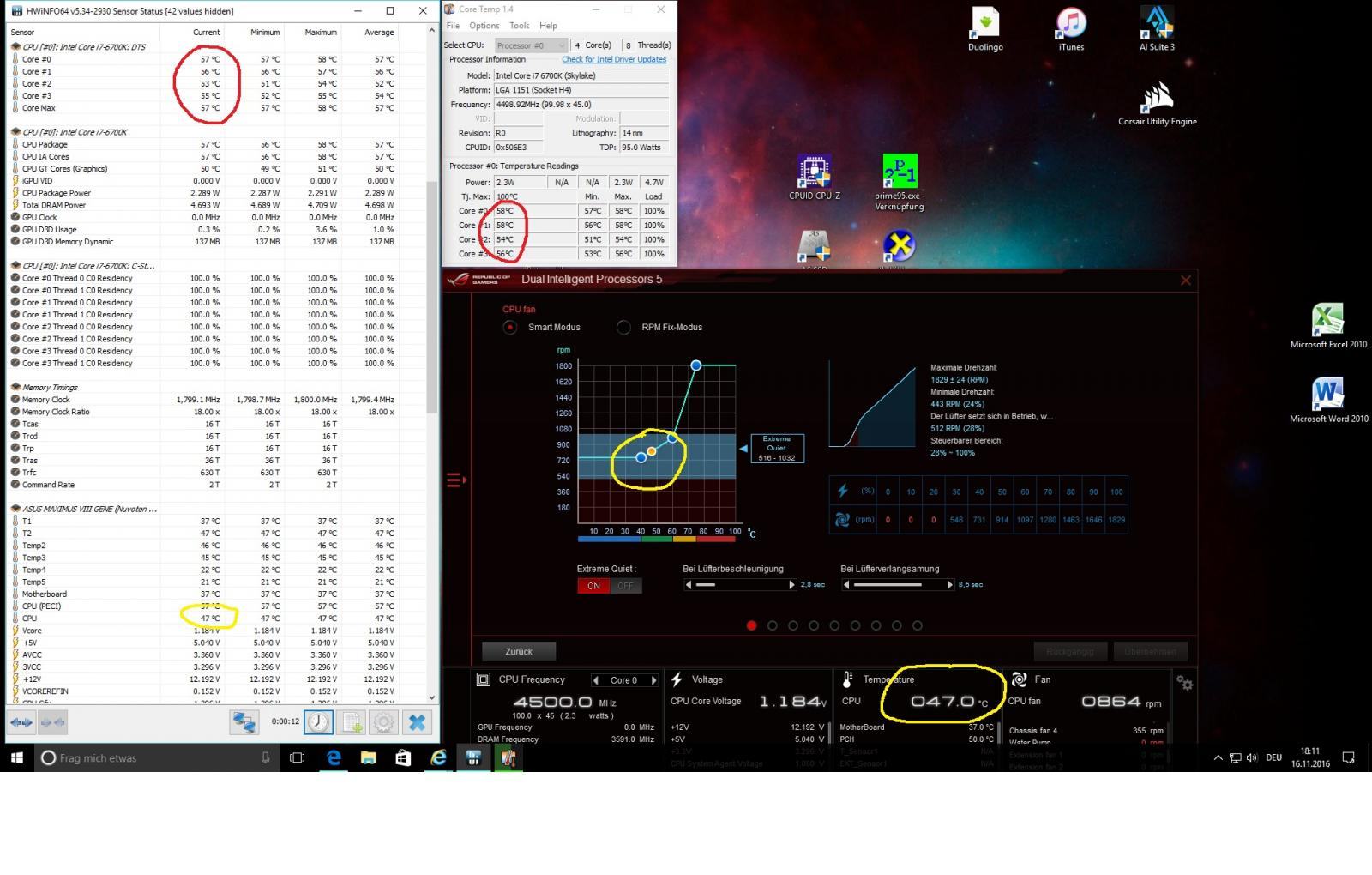Viewport: 1372px width, 875px height.
Task: Click top fan curve point at 1800 rpm
Action: (x=696, y=365)
